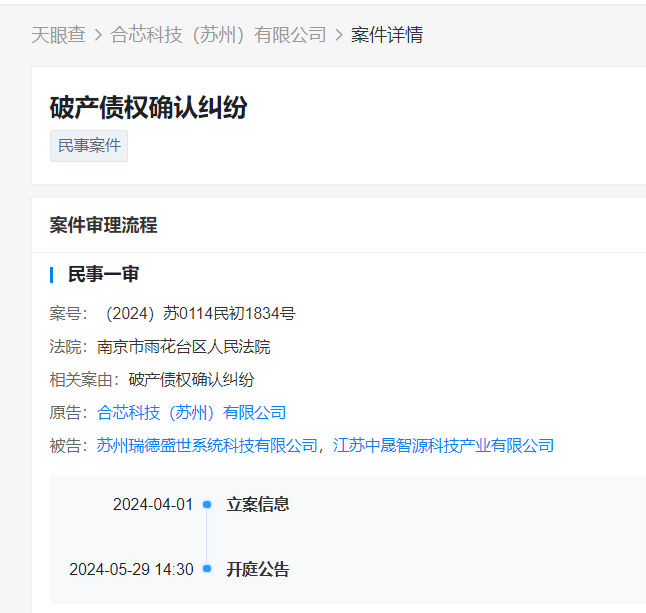Click court name 南京市雨花台区人民法院
Screen dimensions: 646x613
(184, 346)
